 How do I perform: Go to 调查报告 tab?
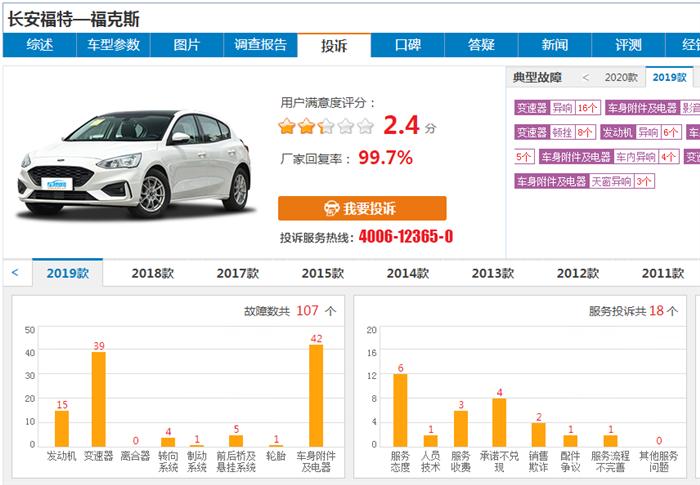point(260,45)
